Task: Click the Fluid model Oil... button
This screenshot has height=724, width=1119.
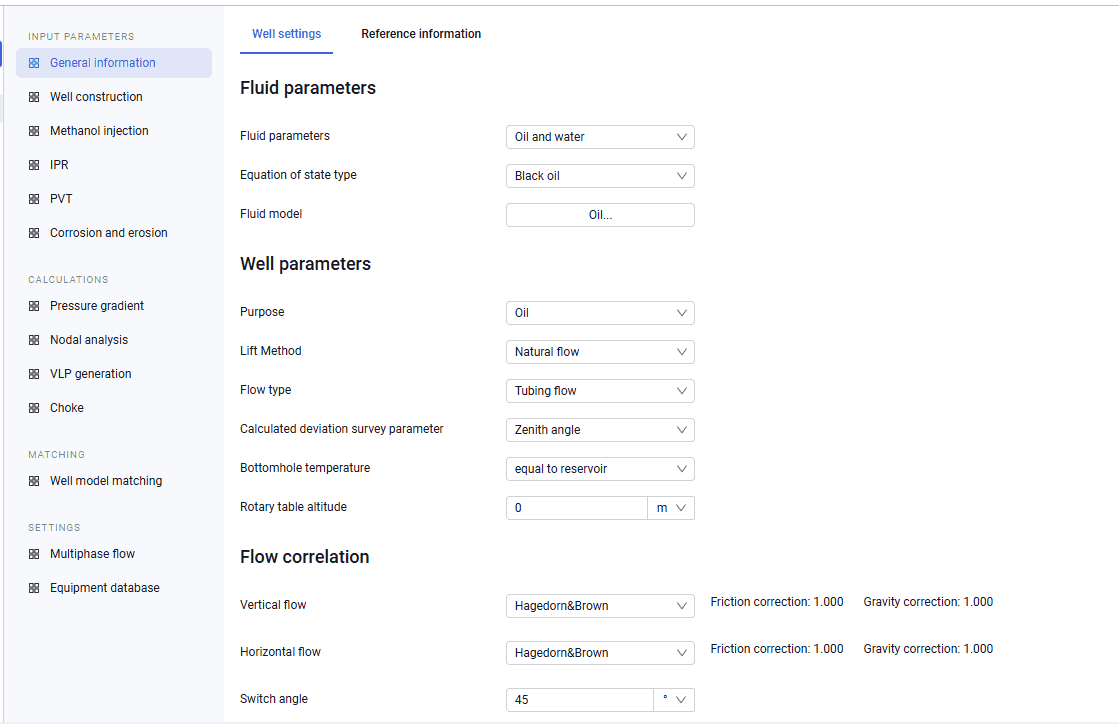Action: (x=600, y=215)
